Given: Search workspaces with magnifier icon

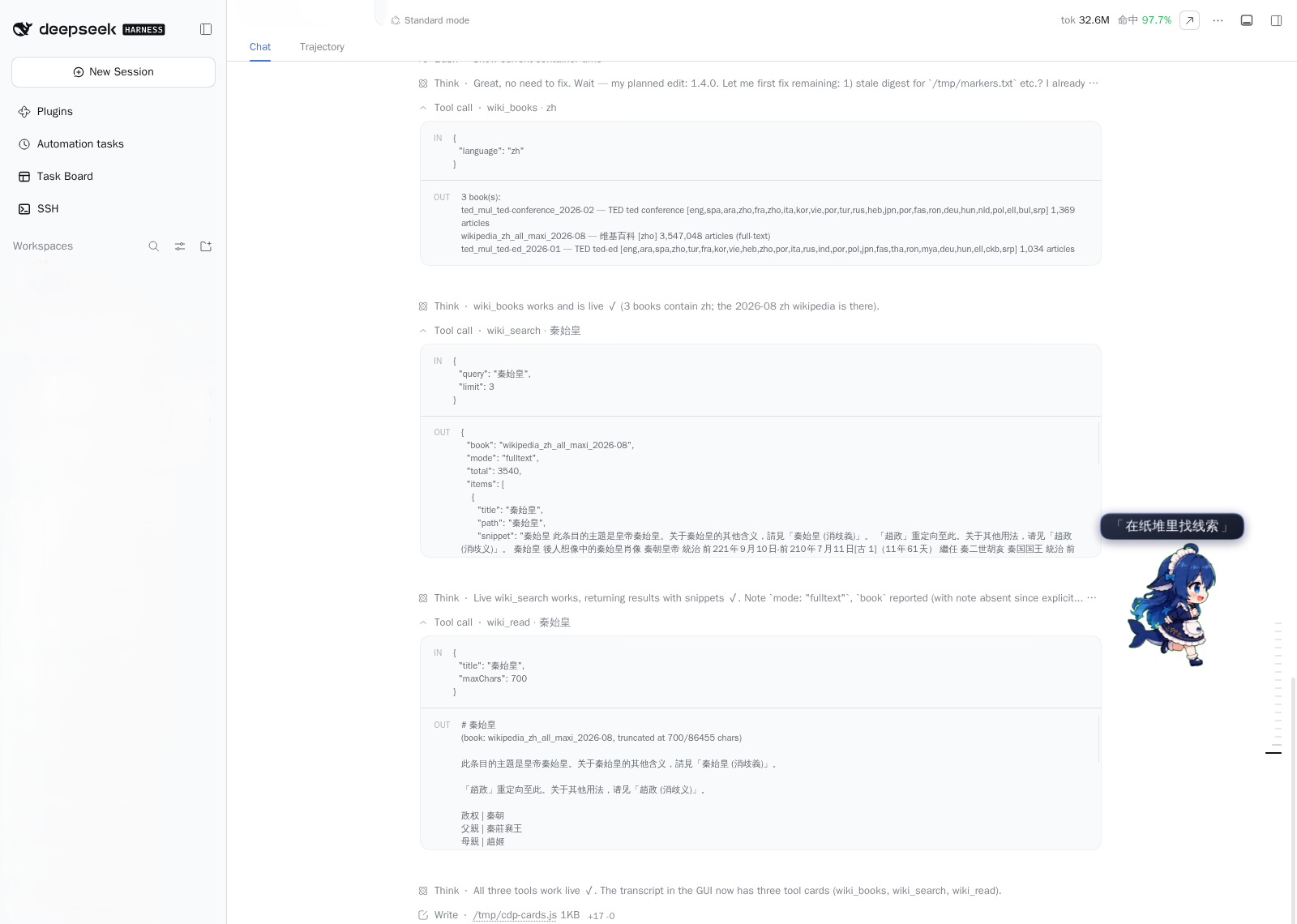Looking at the screenshot, I should [x=154, y=246].
